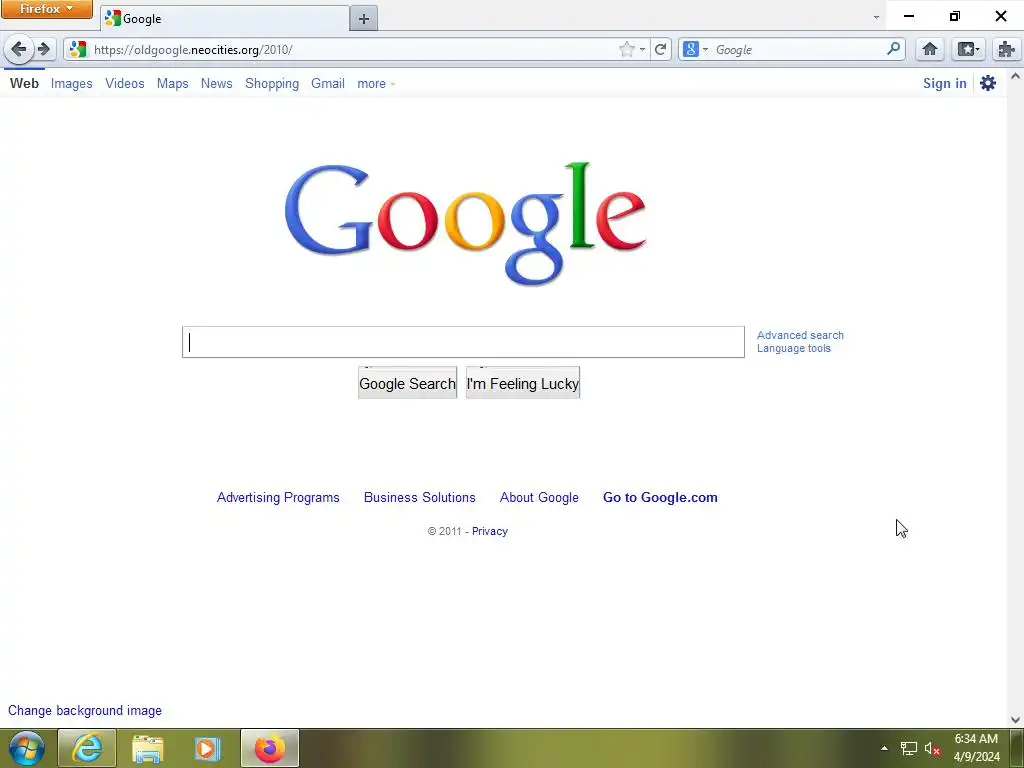Open Gmail from the top navigation

[x=328, y=84]
